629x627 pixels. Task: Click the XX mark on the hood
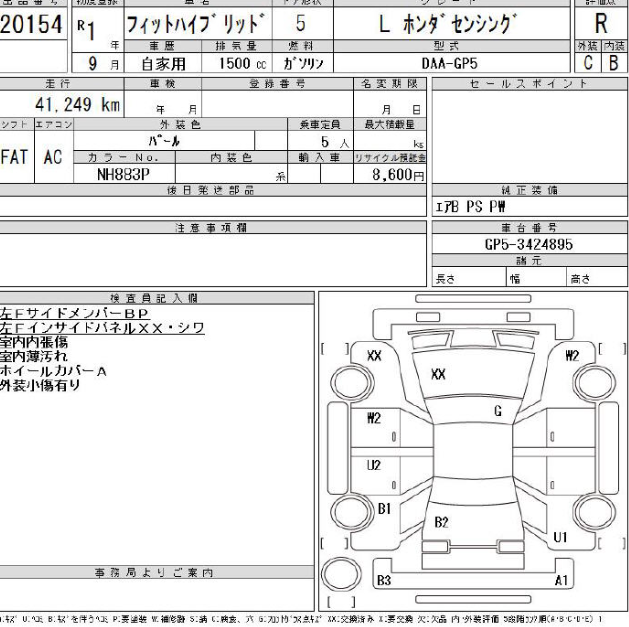(437, 374)
